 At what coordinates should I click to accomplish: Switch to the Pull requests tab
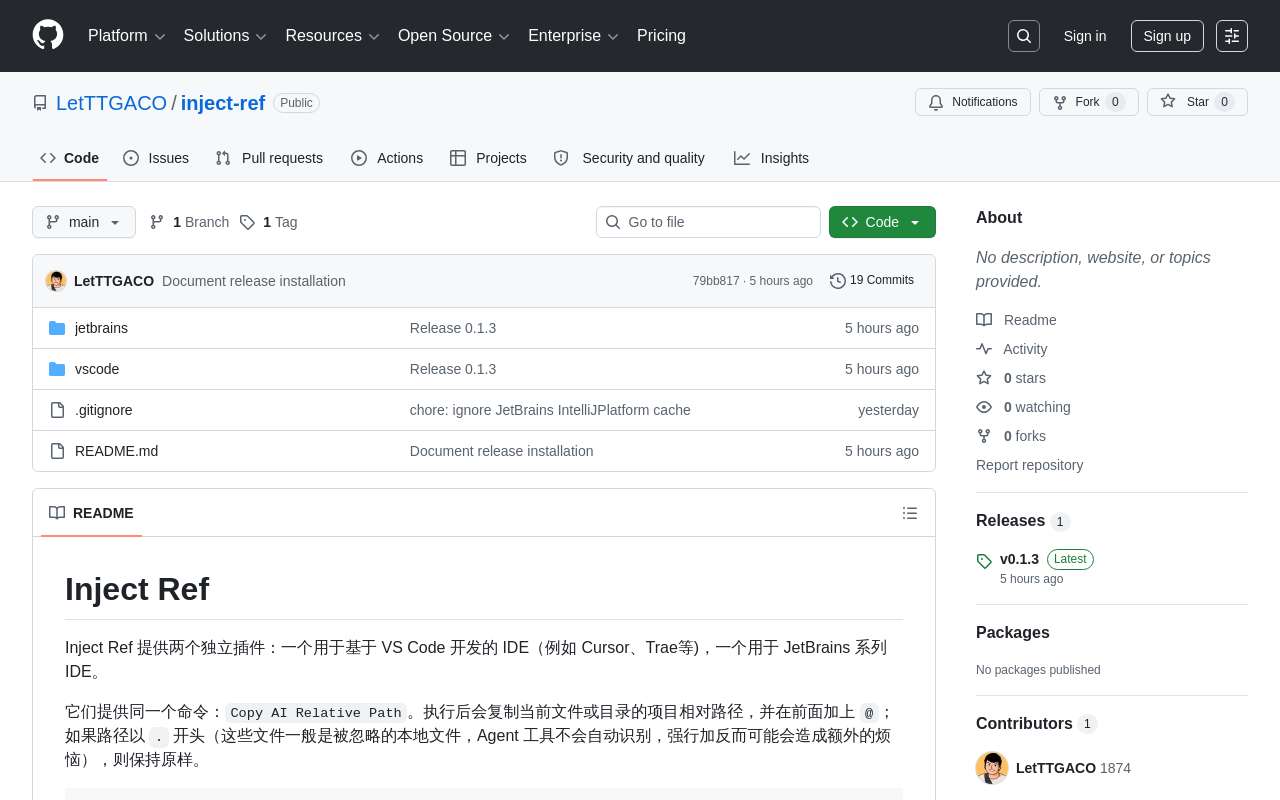tap(269, 158)
